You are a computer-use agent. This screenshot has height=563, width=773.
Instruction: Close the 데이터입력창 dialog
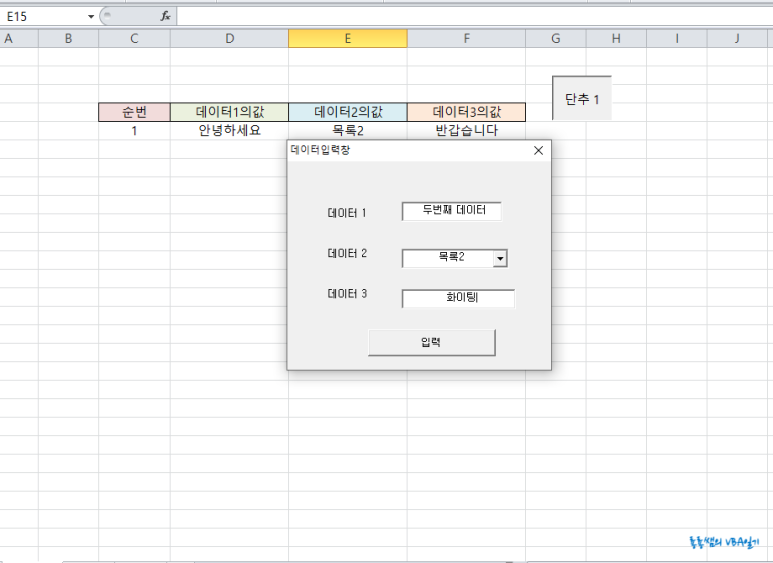(x=538, y=151)
